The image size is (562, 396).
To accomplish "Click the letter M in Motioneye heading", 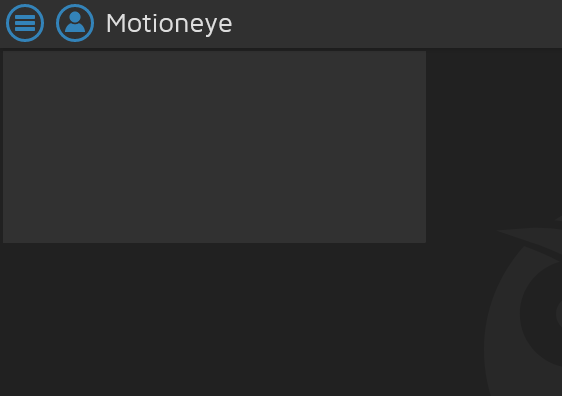I will click(116, 23).
